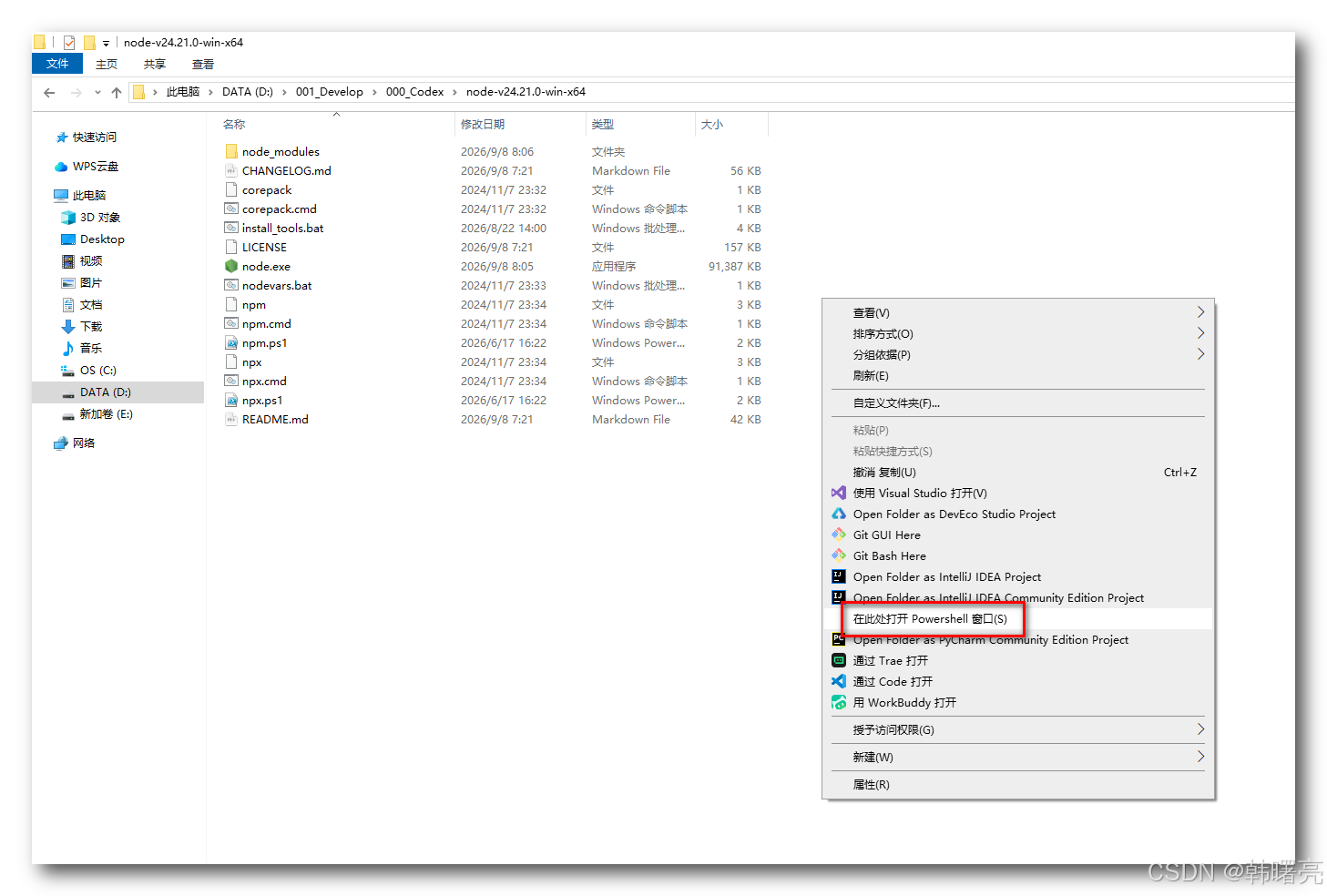Select the npm.ps1 PowerShell file icon
The height and width of the screenshot is (896, 1327).
click(x=231, y=342)
